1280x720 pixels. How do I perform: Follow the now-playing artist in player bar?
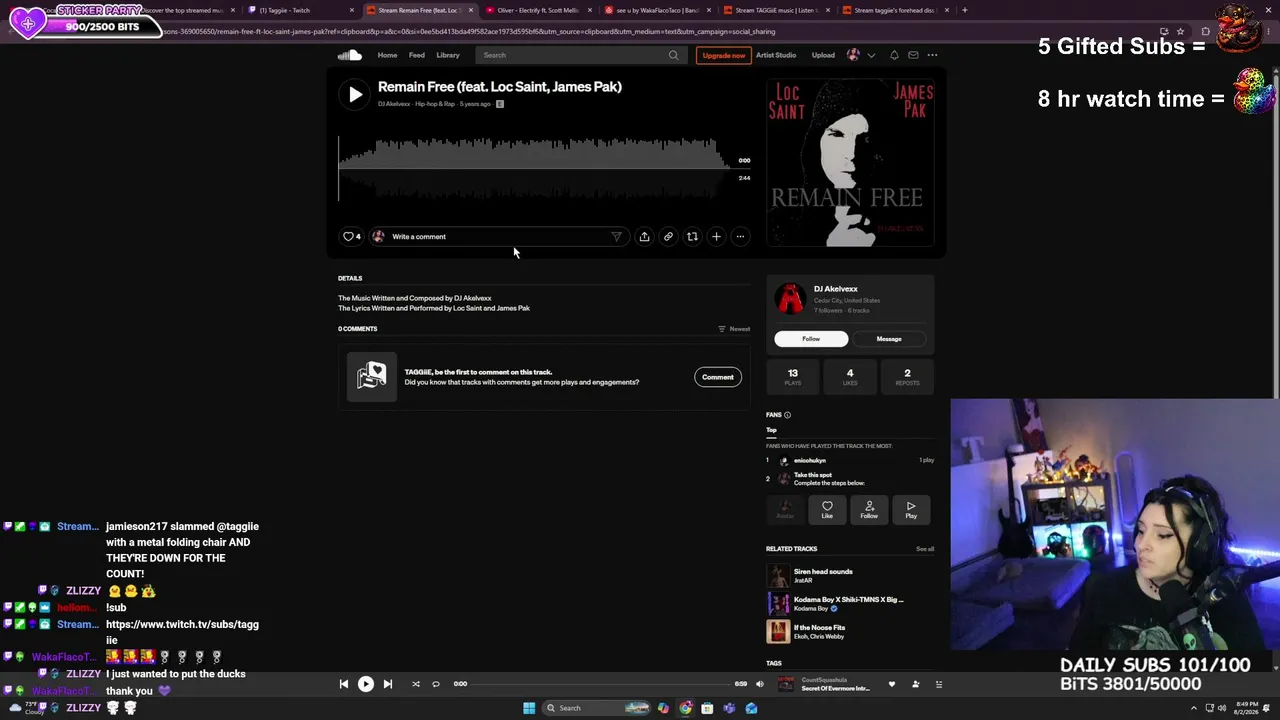click(x=915, y=684)
